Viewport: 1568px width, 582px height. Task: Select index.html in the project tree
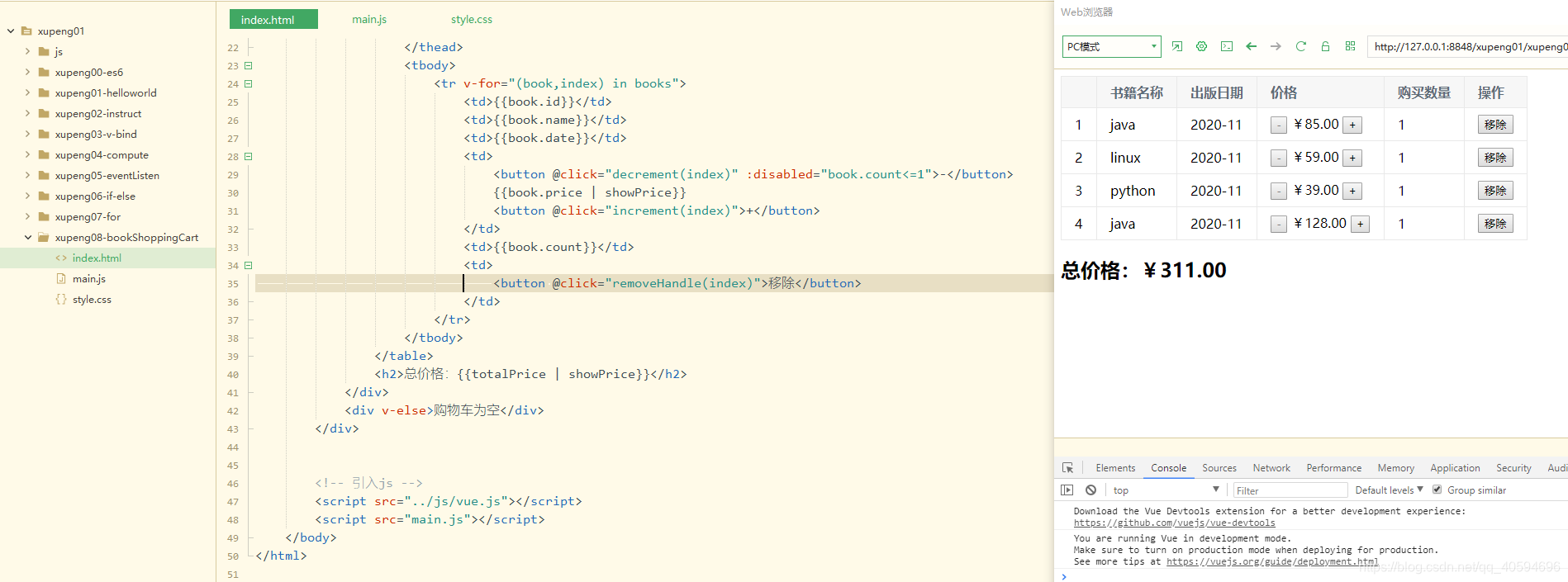pyautogui.click(x=97, y=258)
